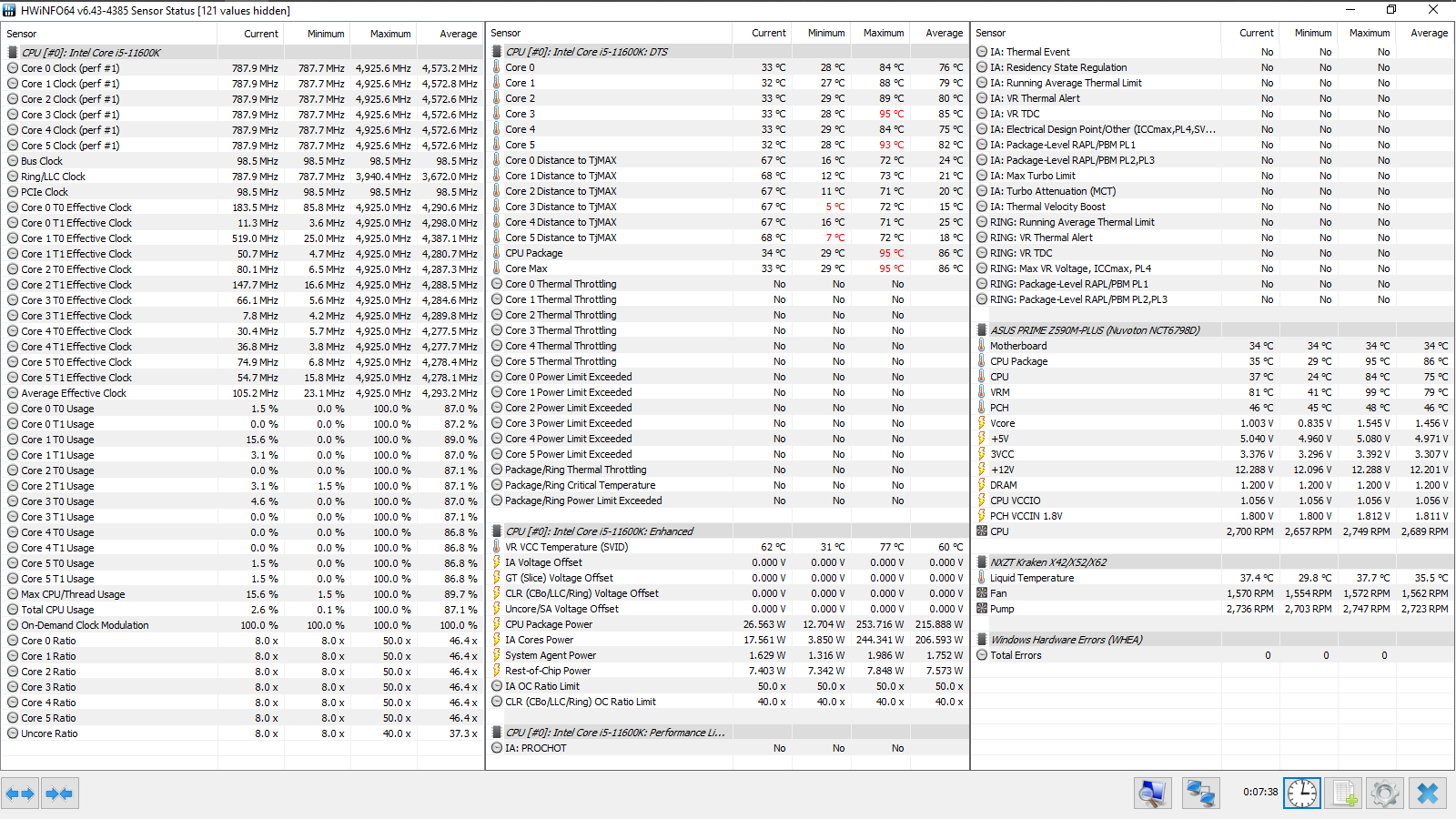Click the clock icon beside Bus Clock
The image size is (1456, 819).
coord(13,161)
